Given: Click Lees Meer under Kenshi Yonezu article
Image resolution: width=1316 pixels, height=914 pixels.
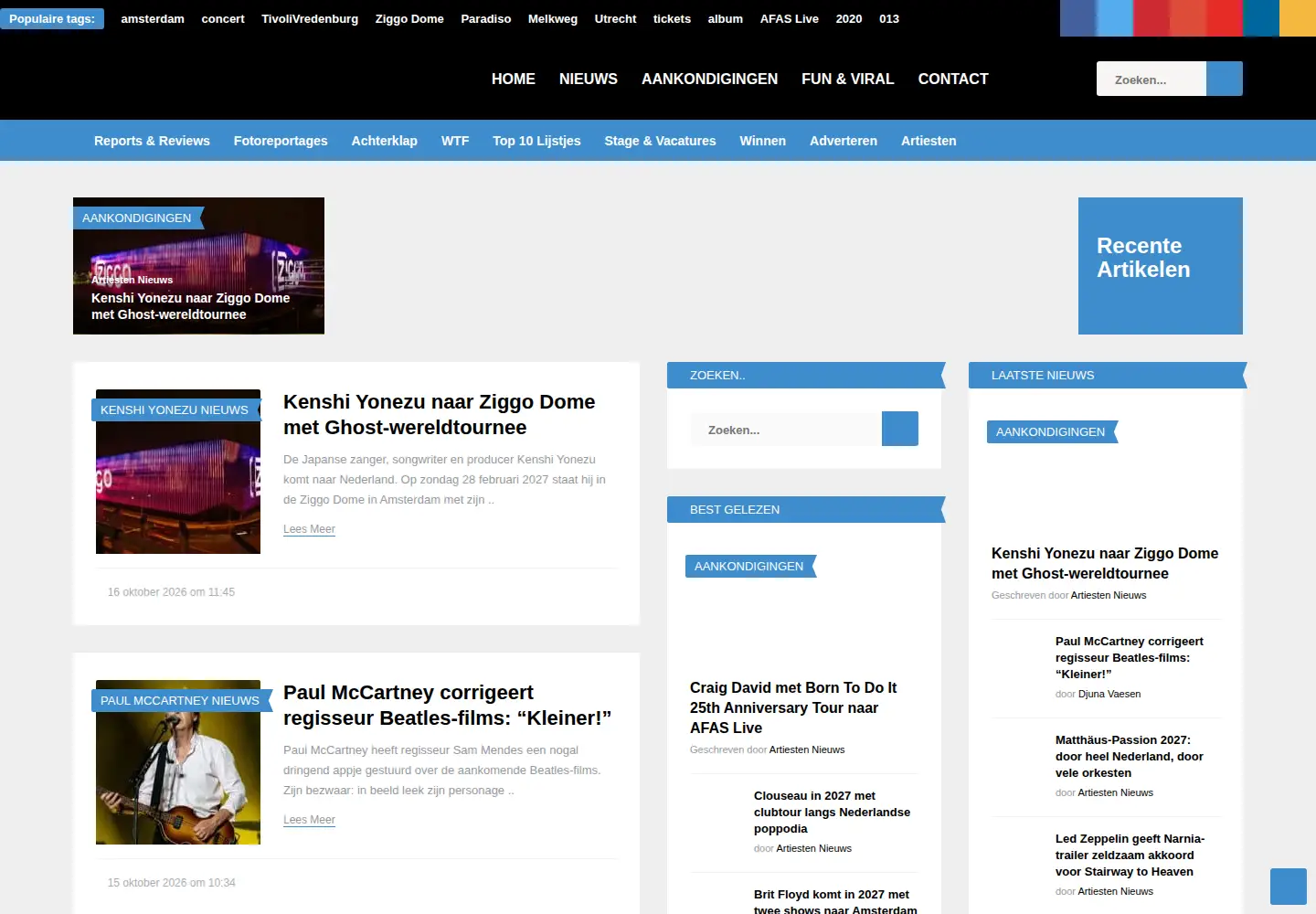Looking at the screenshot, I should pyautogui.click(x=309, y=529).
